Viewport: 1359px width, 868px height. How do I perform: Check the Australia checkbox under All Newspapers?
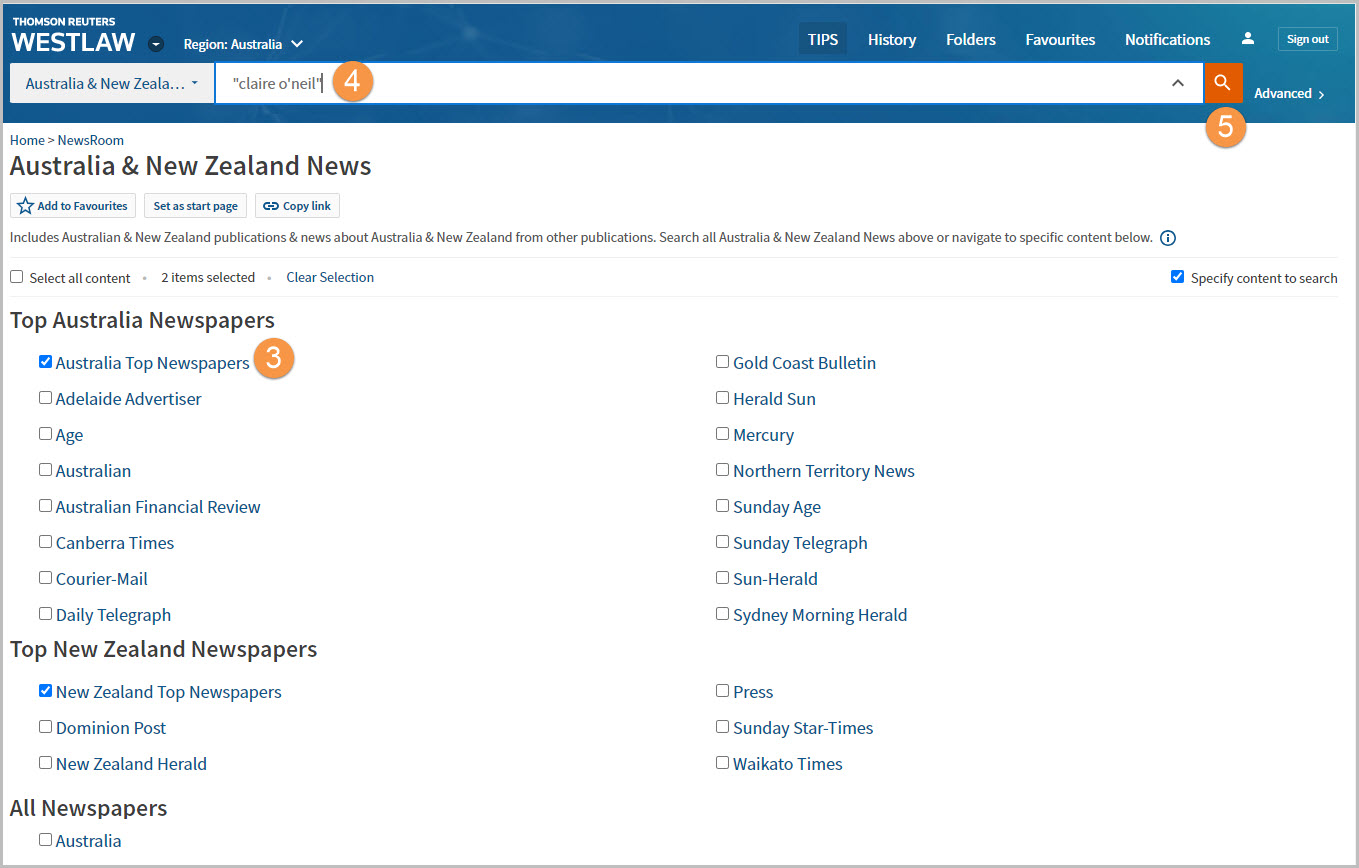(x=45, y=840)
